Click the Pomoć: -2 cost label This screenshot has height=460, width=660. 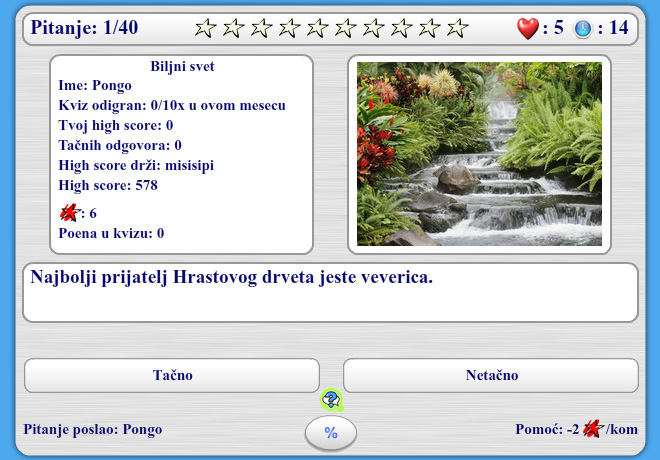point(547,429)
